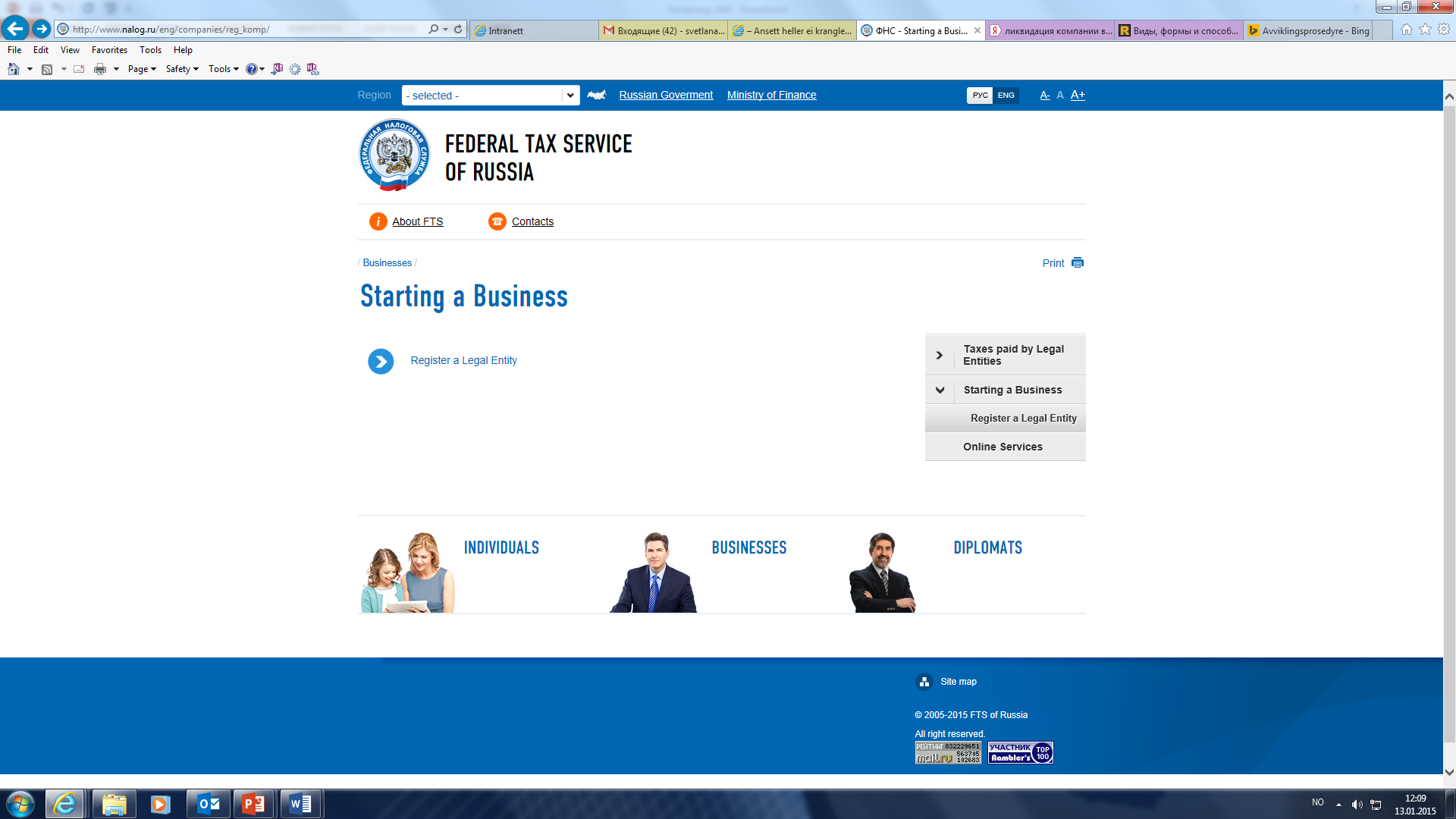1456x819 pixels.
Task: Select the Region dropdown
Action: pyautogui.click(x=489, y=95)
